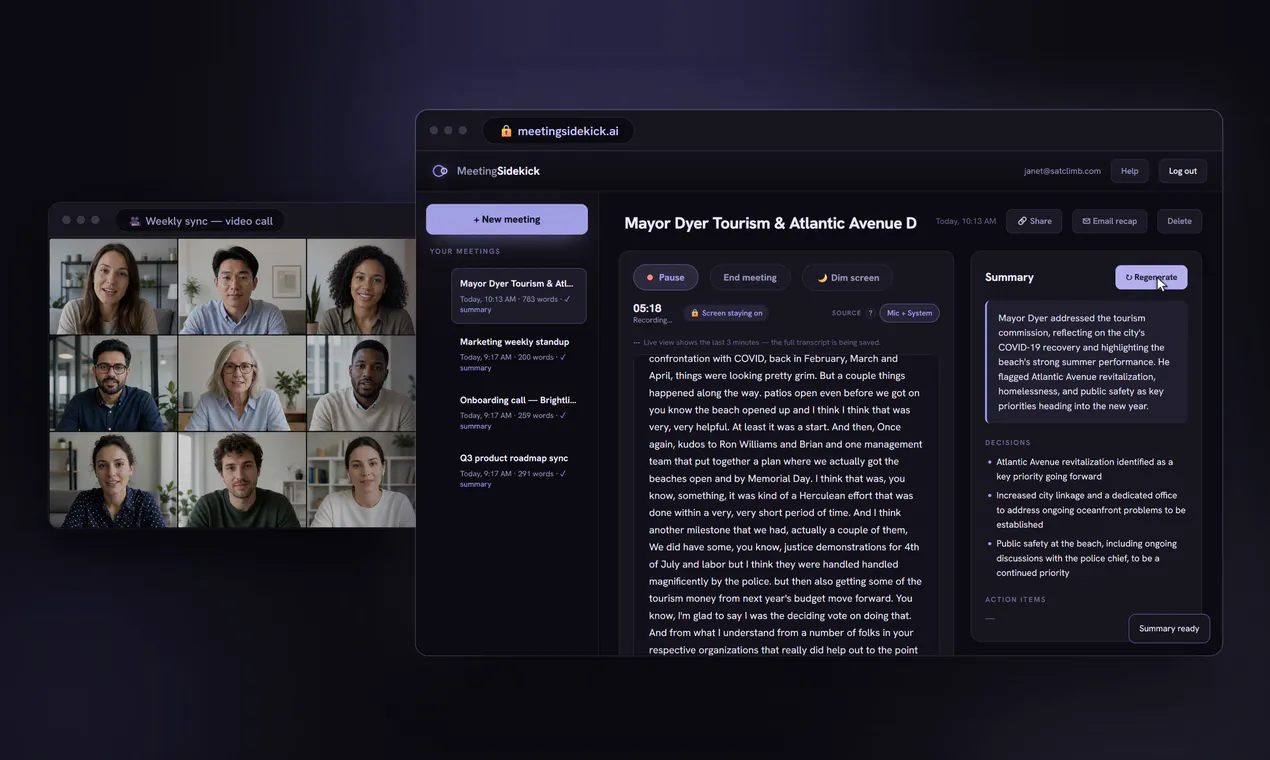Click the Atlantic Avenue revitalization decision bullet
Image resolution: width=1270 pixels, height=760 pixels.
[1085, 469]
